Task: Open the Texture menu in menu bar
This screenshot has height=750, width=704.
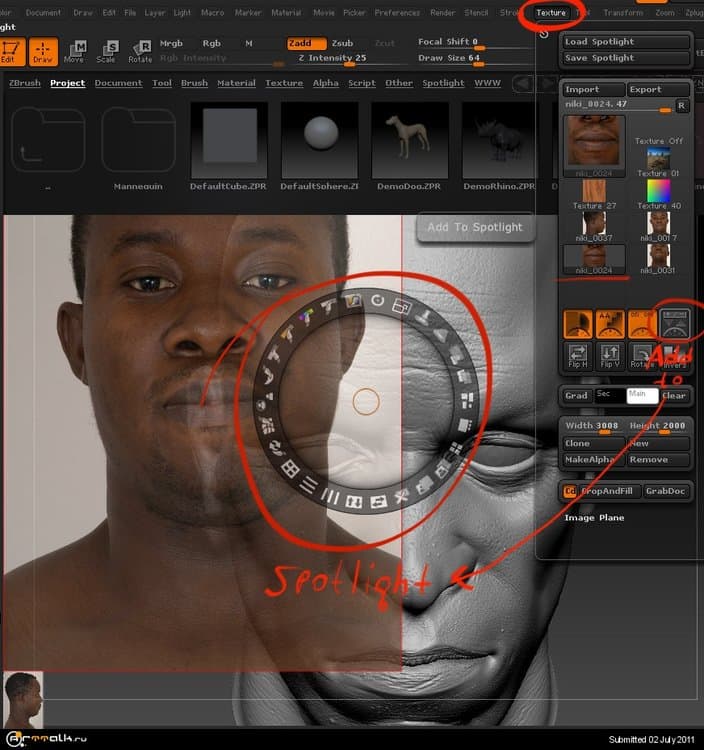Action: (x=550, y=13)
